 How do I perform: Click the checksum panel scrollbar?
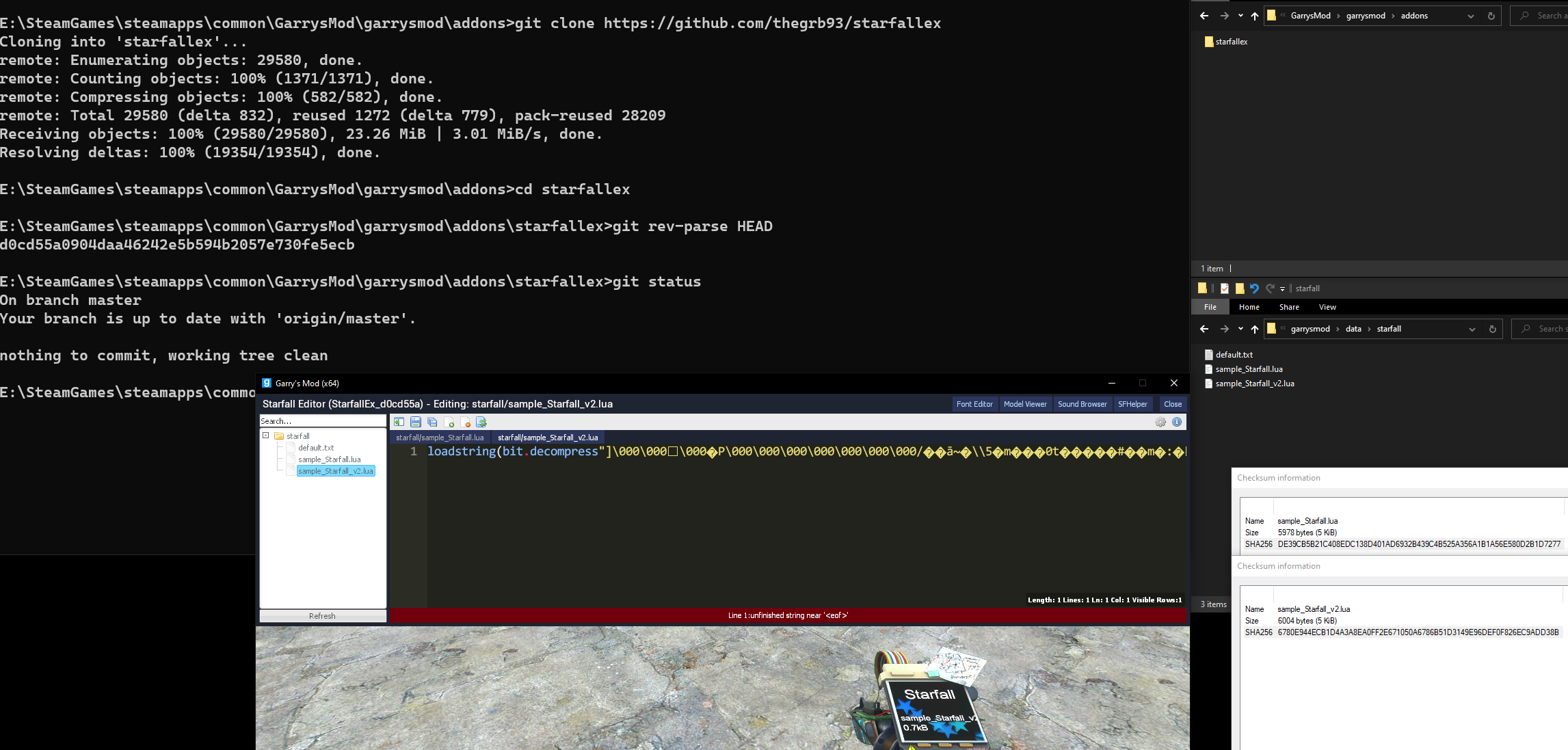coord(1563,509)
